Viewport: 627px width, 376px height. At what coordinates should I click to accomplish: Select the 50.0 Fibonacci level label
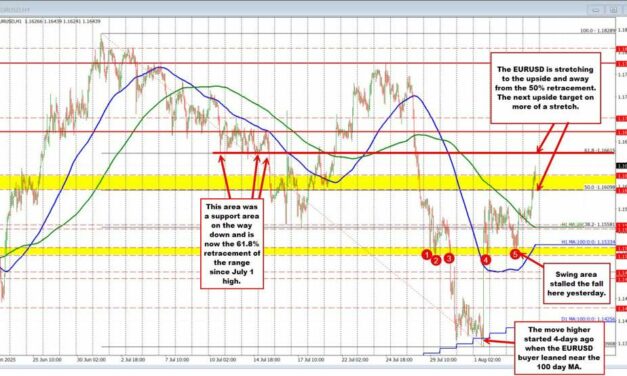coord(599,187)
